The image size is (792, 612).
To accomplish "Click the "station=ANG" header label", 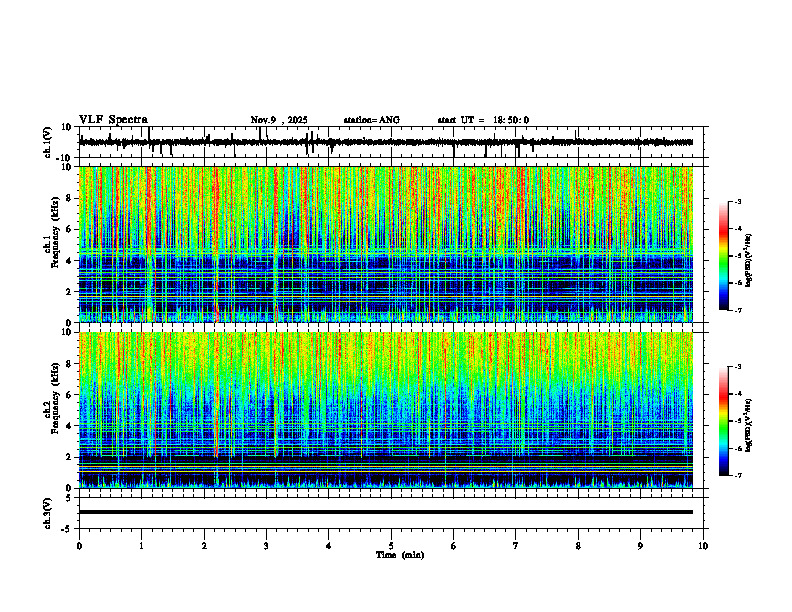I will [372, 120].
